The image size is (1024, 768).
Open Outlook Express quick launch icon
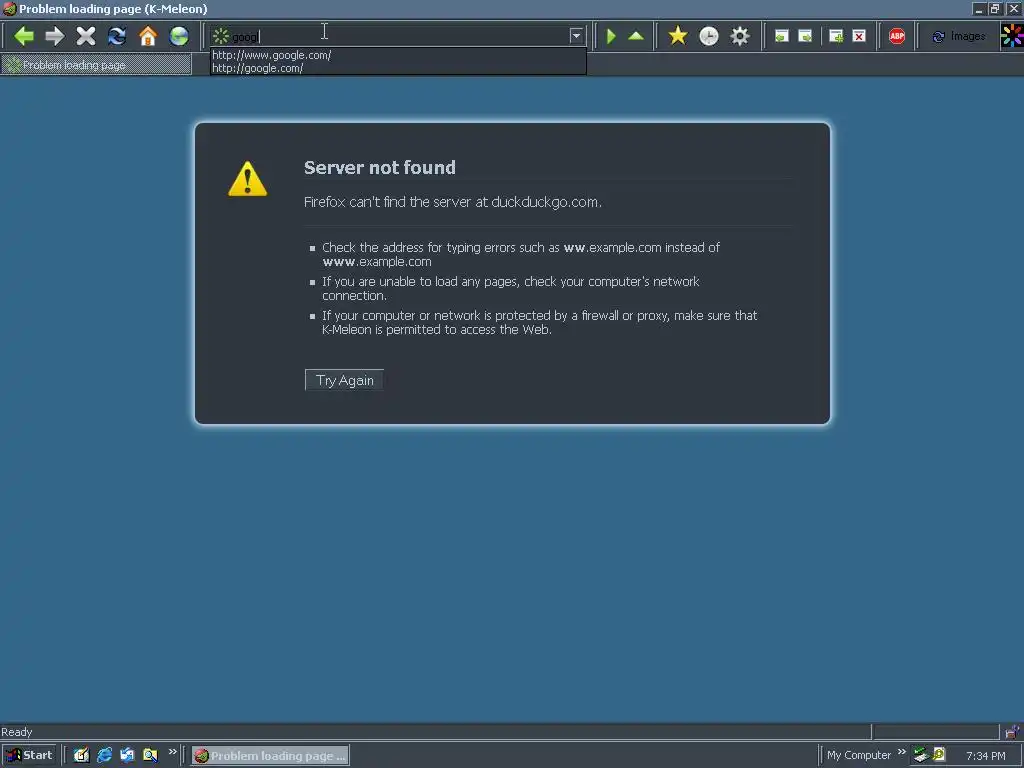127,755
